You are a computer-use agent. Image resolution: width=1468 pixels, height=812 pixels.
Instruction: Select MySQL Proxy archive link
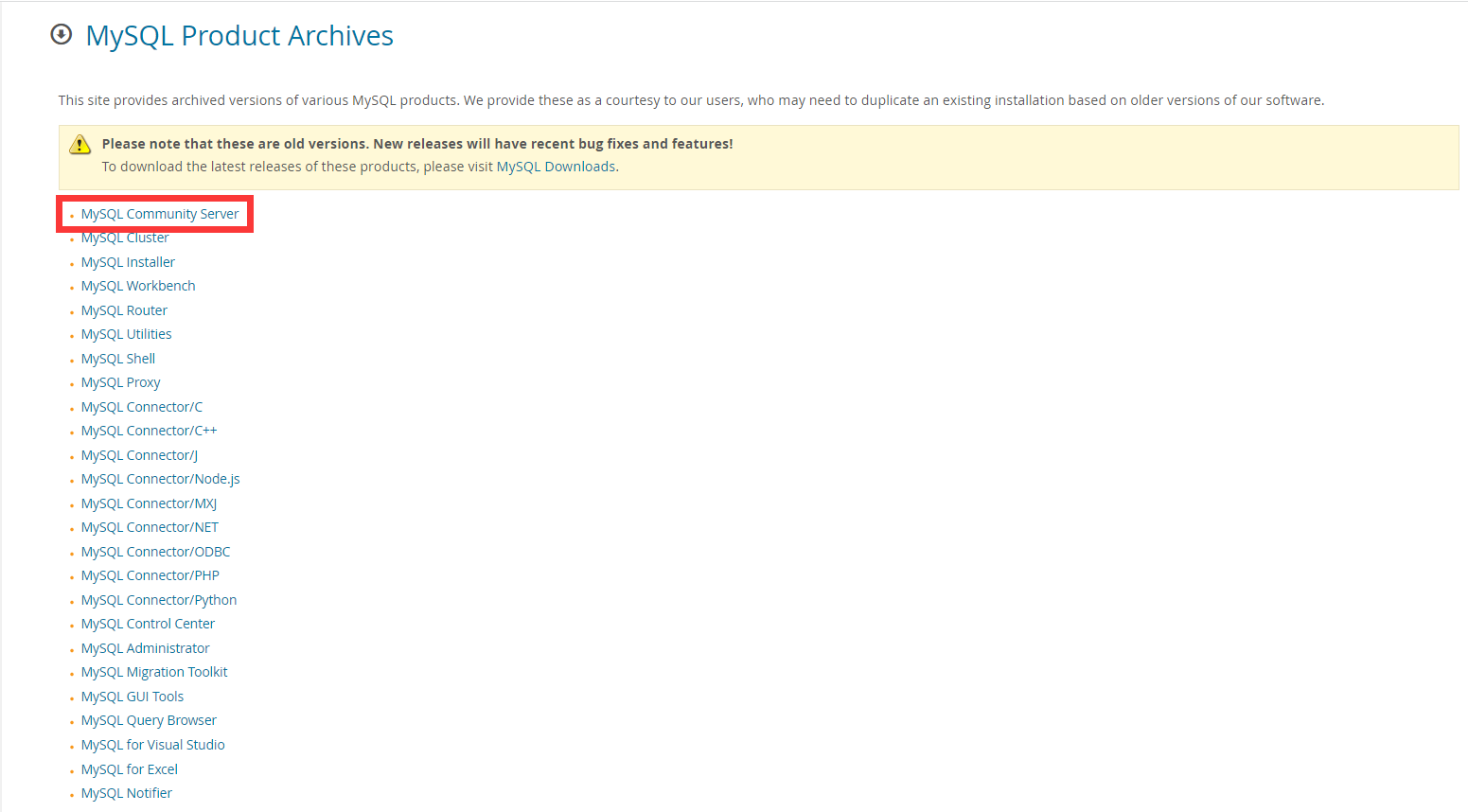click(x=120, y=382)
